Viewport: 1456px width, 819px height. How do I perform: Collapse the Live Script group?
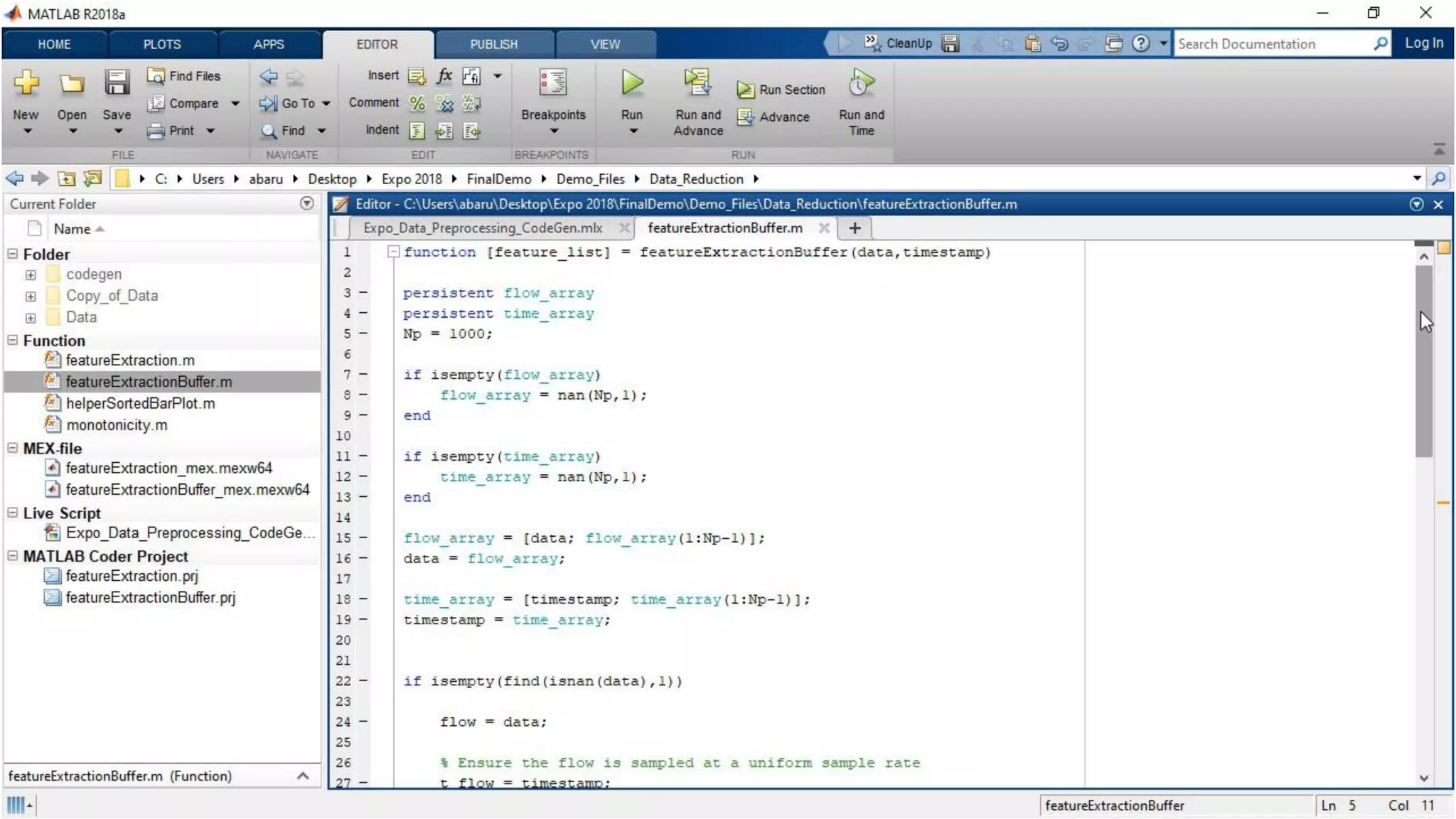(x=13, y=513)
